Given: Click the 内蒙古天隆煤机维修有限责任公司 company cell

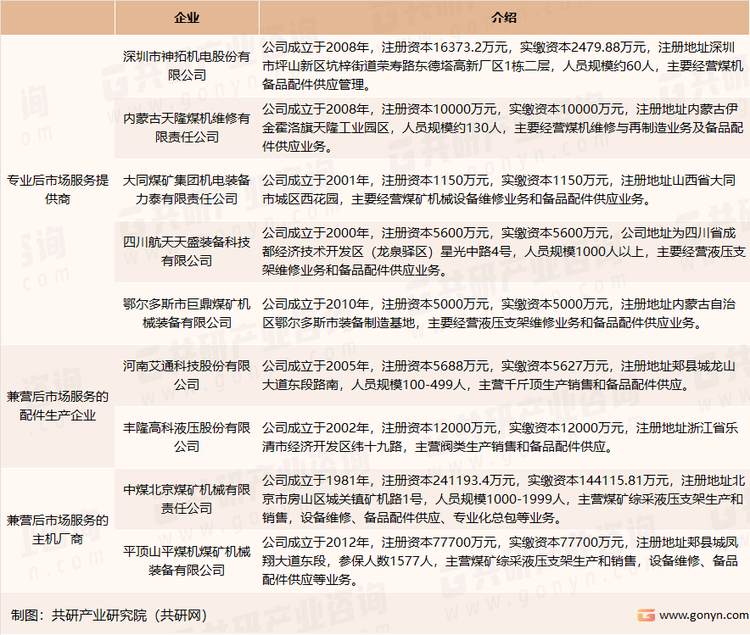Looking at the screenshot, I should pyautogui.click(x=187, y=128).
